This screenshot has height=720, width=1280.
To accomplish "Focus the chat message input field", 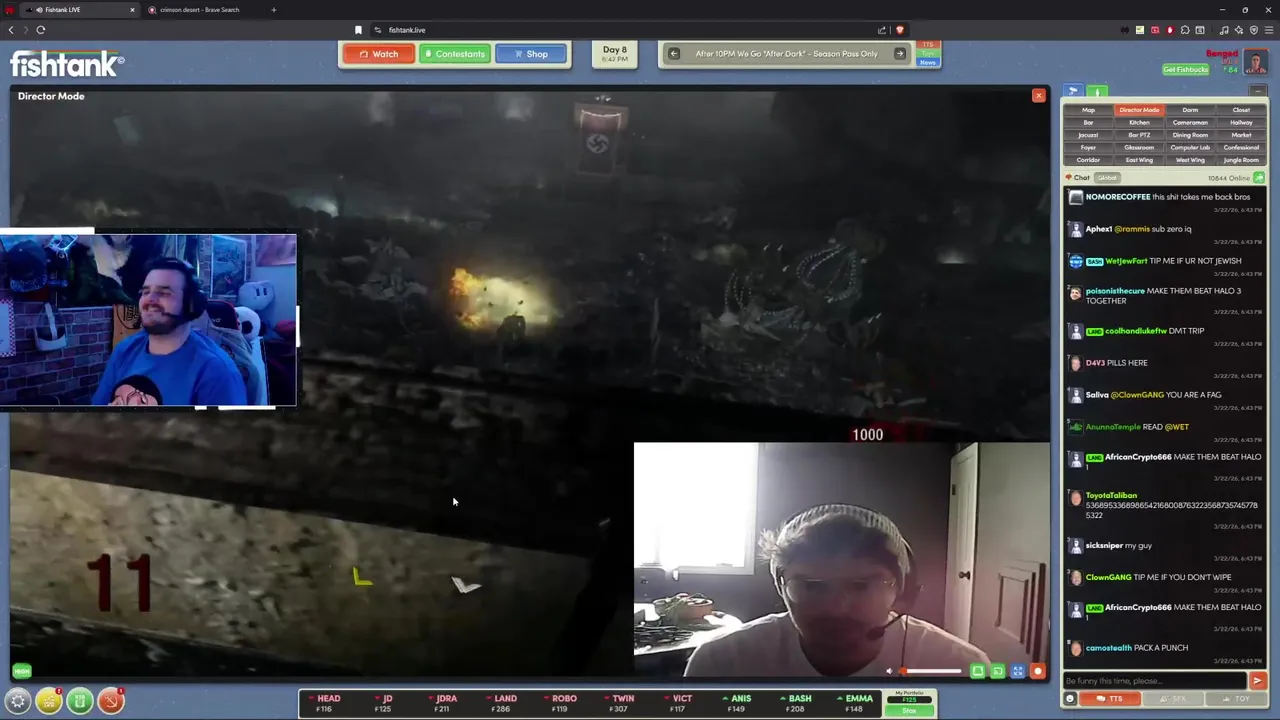I will point(1155,681).
